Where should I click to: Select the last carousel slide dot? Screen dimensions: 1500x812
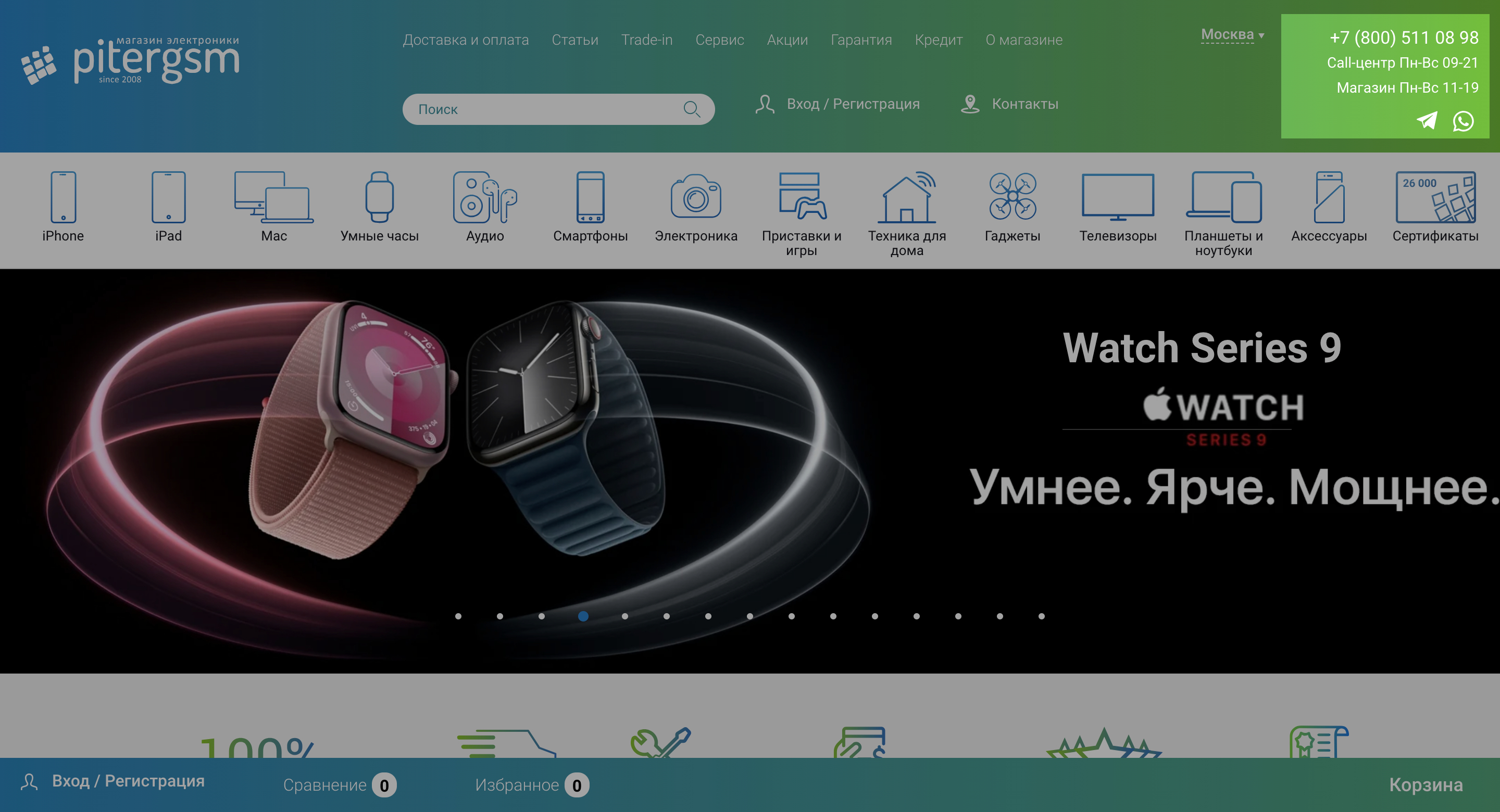1041,616
